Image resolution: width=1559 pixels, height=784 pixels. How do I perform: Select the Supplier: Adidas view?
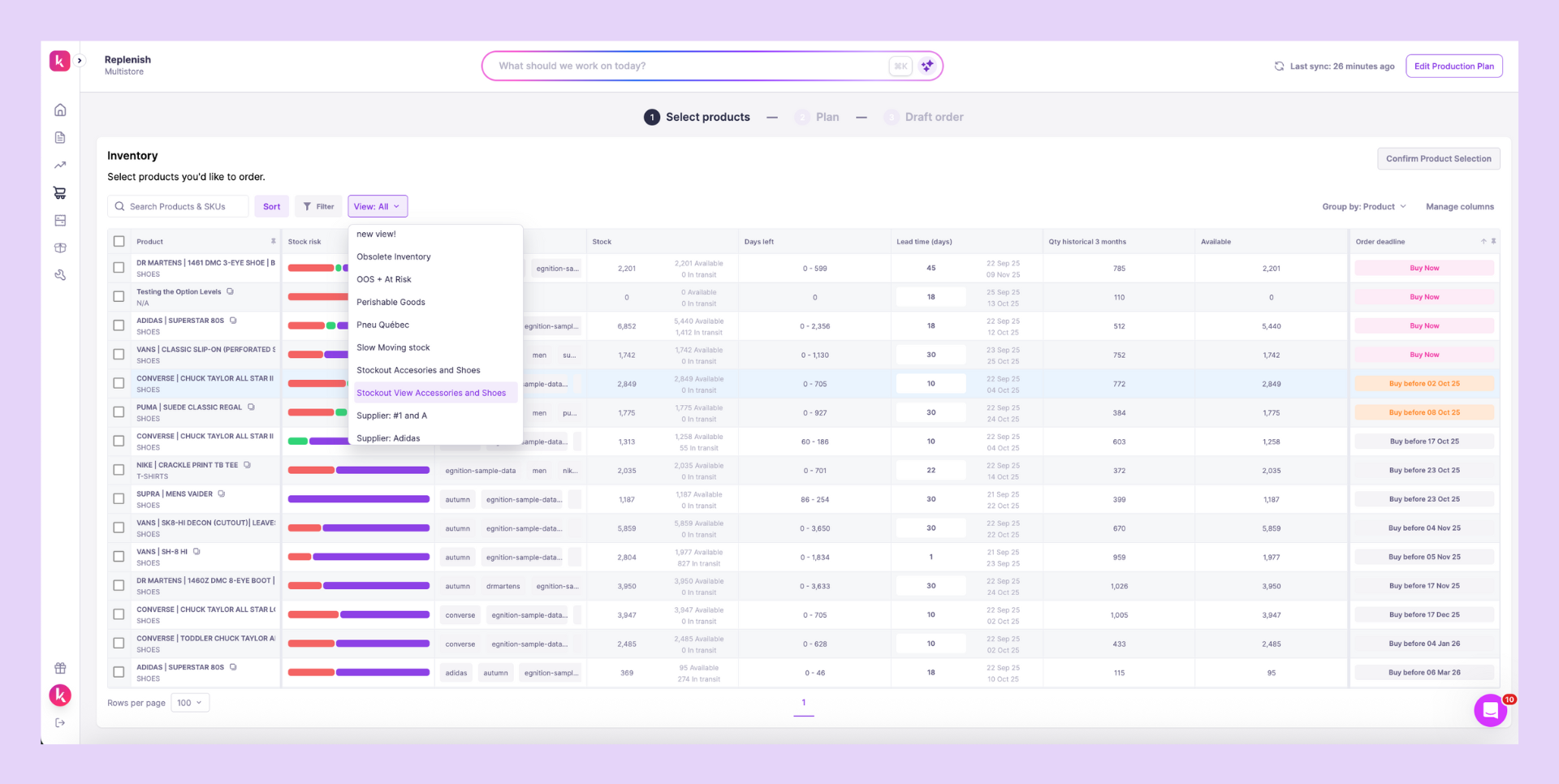pyautogui.click(x=436, y=437)
